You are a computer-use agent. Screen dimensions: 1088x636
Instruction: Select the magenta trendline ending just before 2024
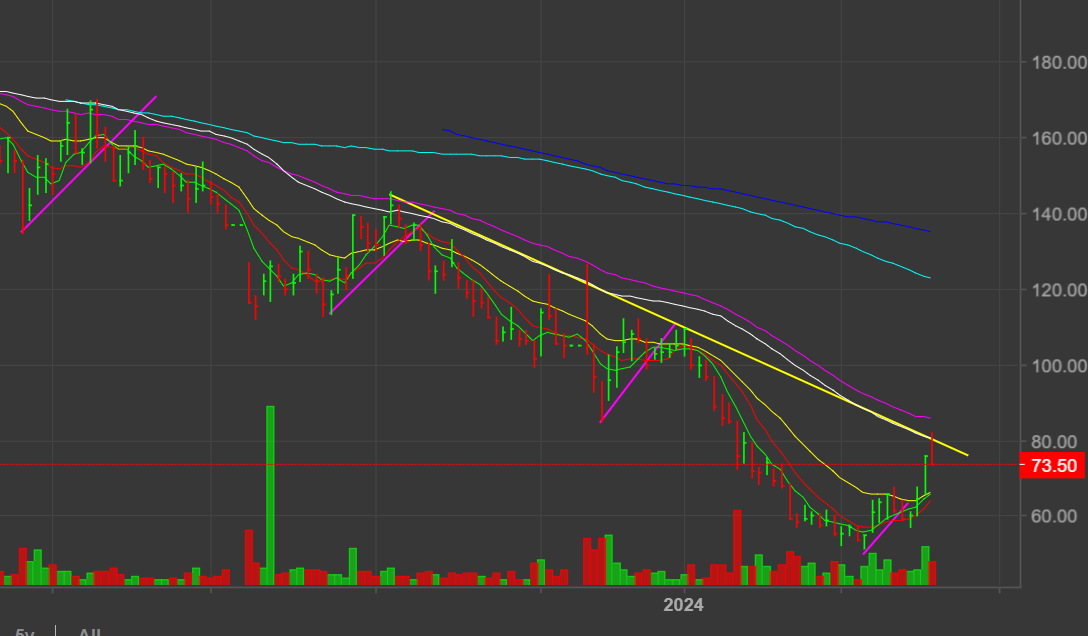tap(638, 373)
